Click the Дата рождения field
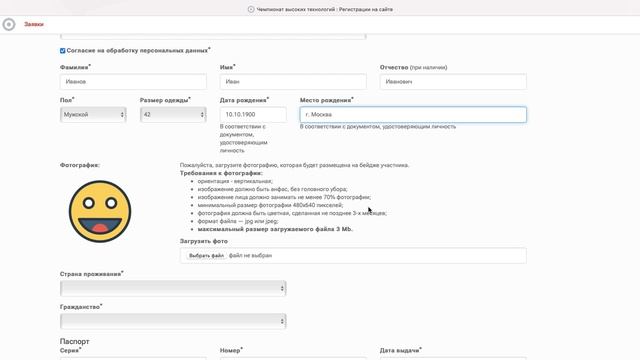The image size is (640, 360). pos(253,115)
